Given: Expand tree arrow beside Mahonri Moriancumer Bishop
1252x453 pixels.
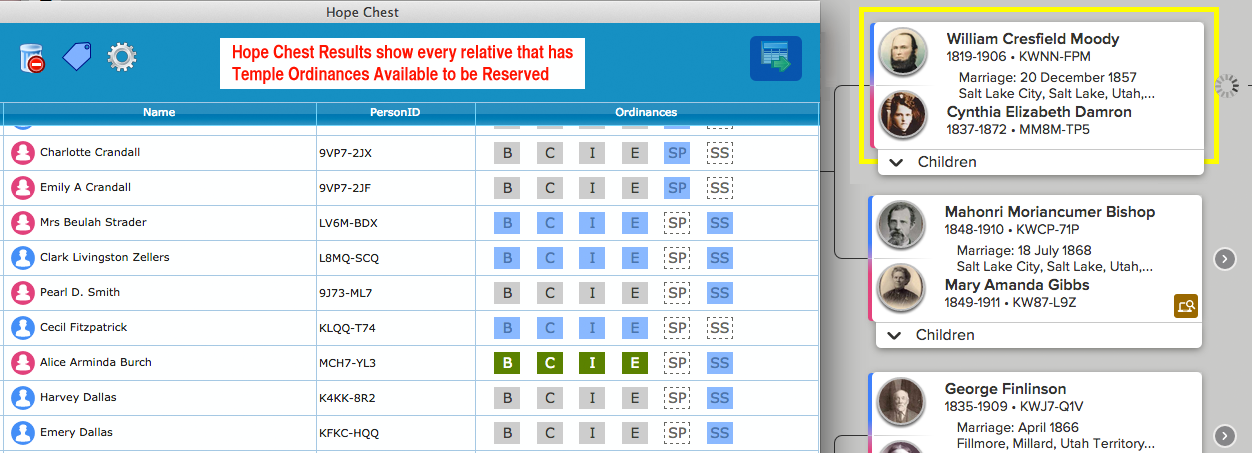Looking at the screenshot, I should pos(1225,259).
